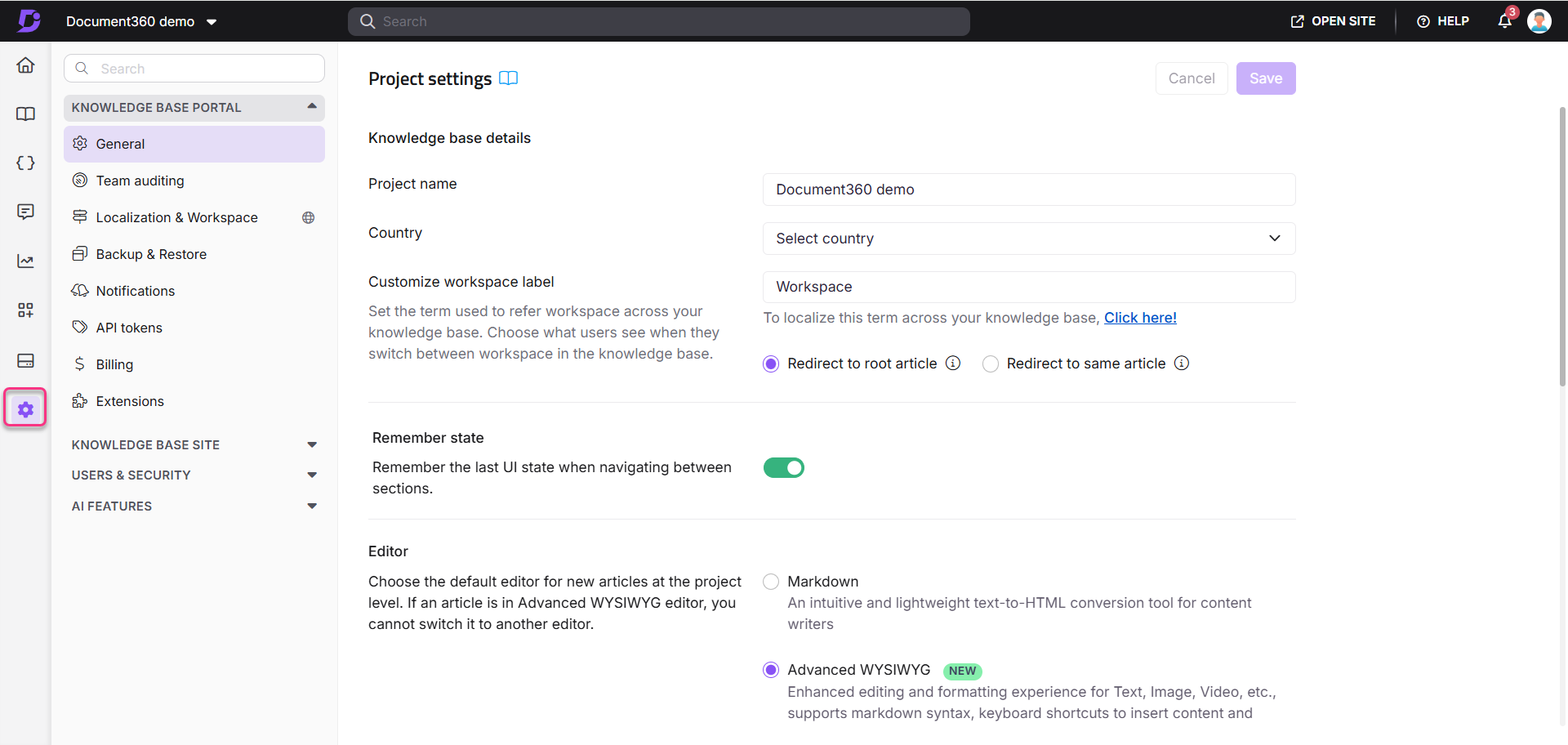Open the Home icon in left rail
The image size is (1568, 745).
[25, 65]
